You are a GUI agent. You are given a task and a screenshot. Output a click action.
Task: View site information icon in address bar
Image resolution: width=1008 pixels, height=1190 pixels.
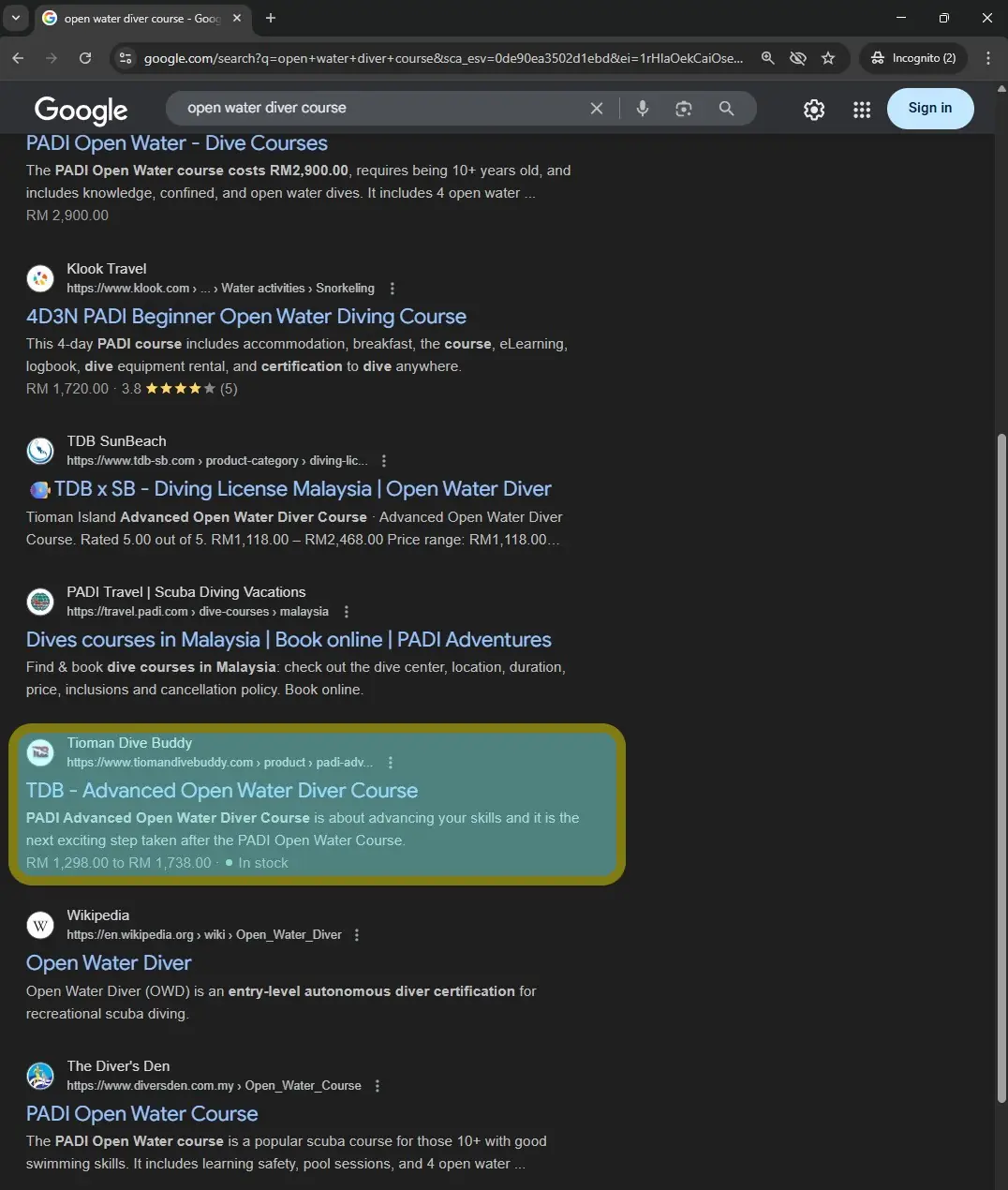point(124,58)
